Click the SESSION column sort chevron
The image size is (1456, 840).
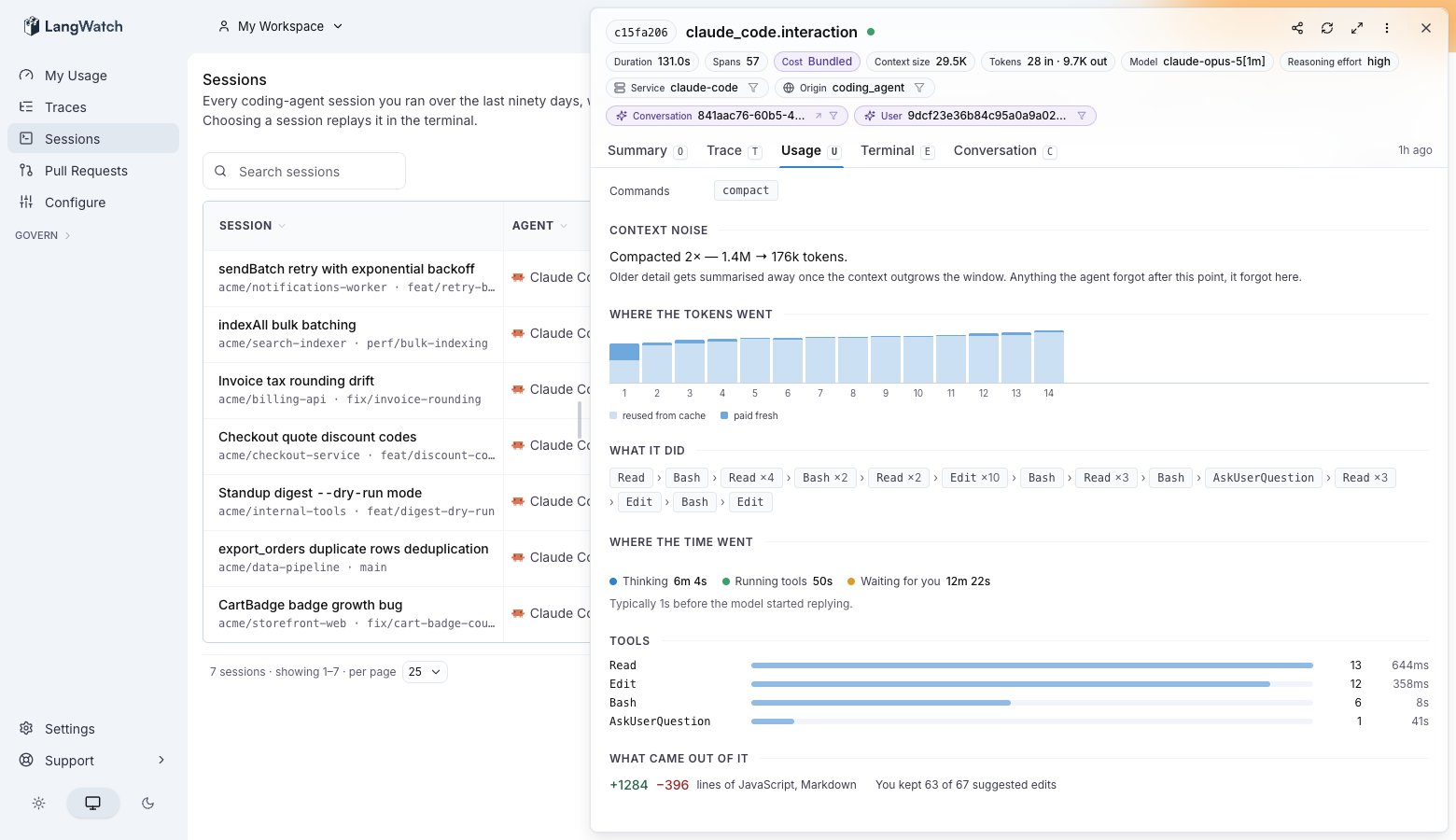282,226
